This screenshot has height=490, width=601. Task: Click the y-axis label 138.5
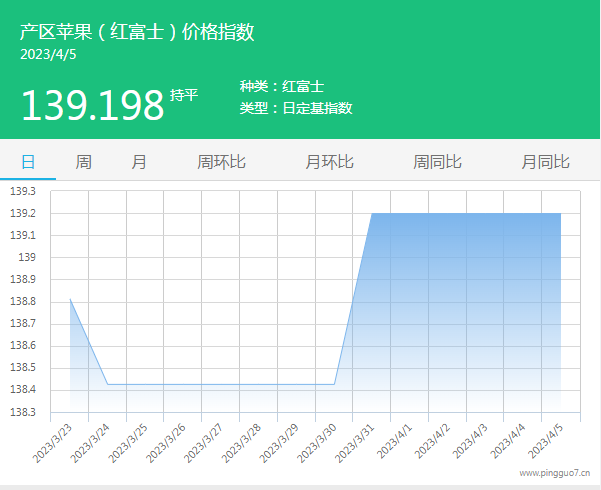[23, 367]
